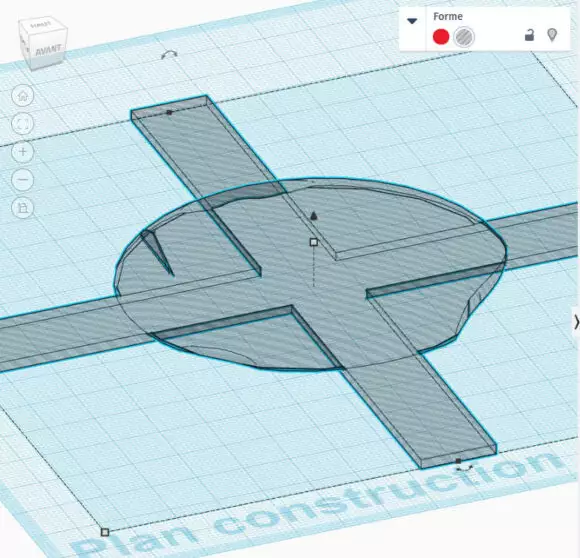
Task: Click the white square top handle
Action: tap(314, 242)
